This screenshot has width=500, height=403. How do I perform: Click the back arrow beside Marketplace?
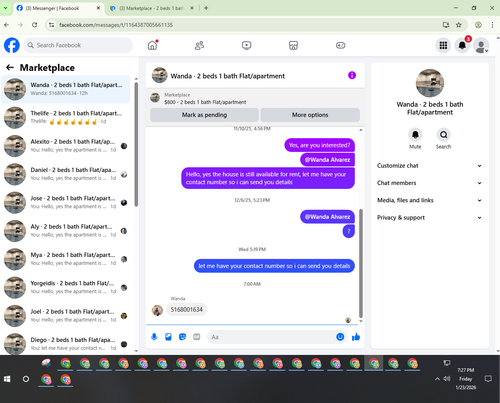point(10,68)
